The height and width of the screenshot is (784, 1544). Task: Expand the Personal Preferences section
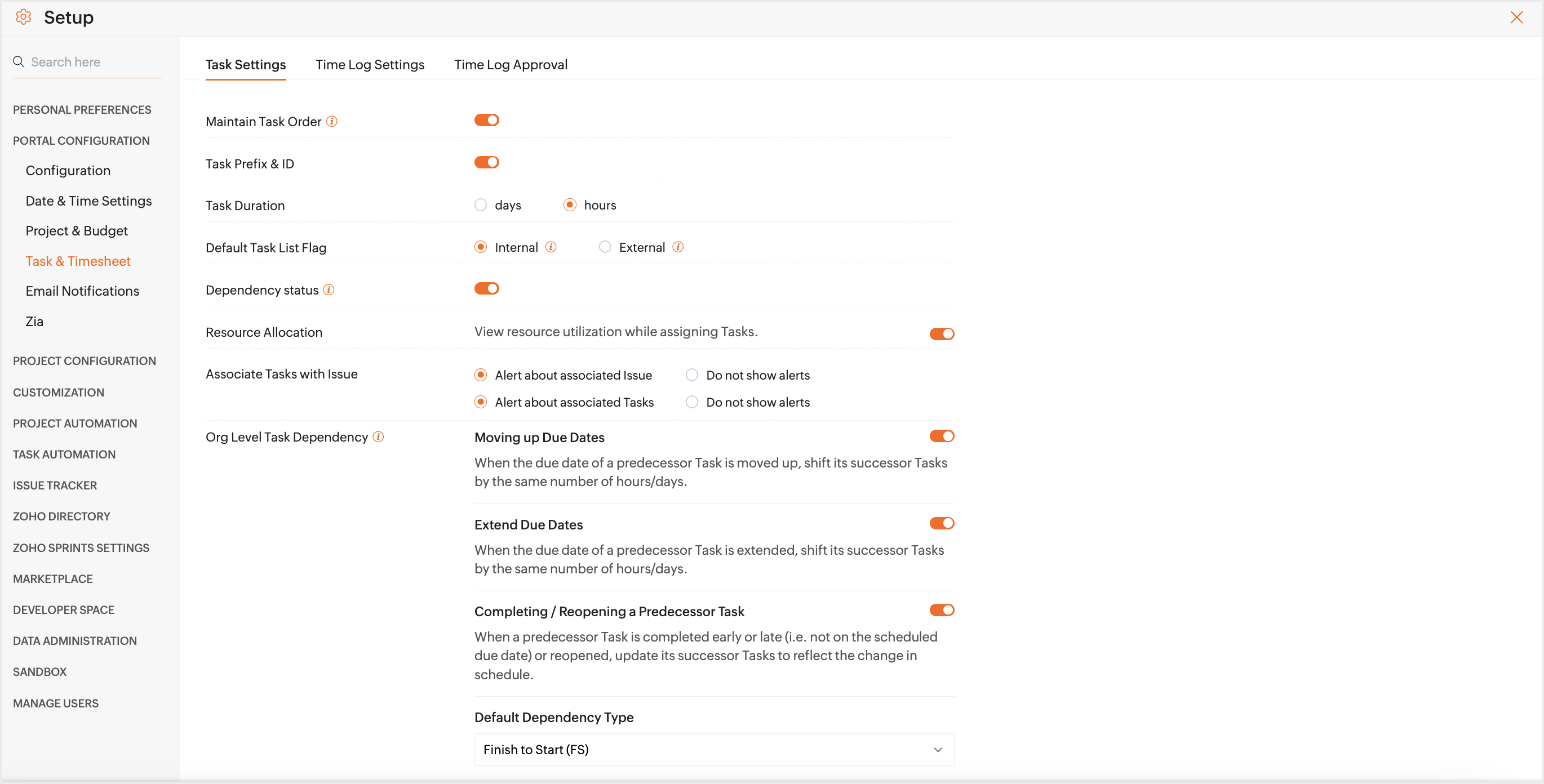[82, 110]
